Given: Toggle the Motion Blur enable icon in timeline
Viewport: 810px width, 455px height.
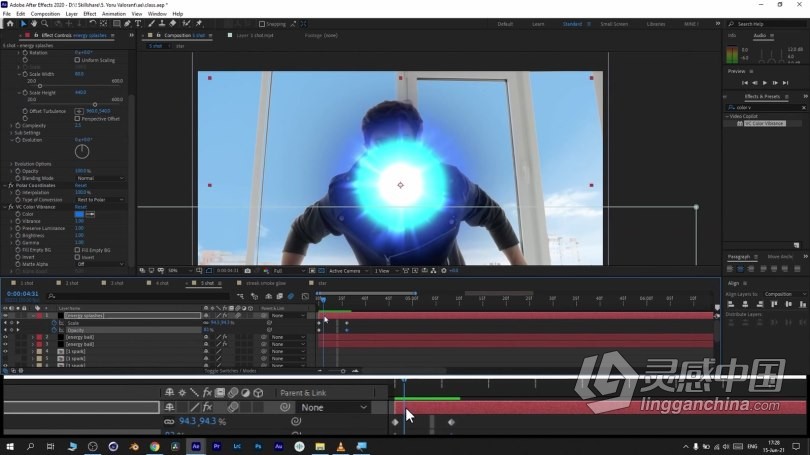Looking at the screenshot, I should (291, 296).
